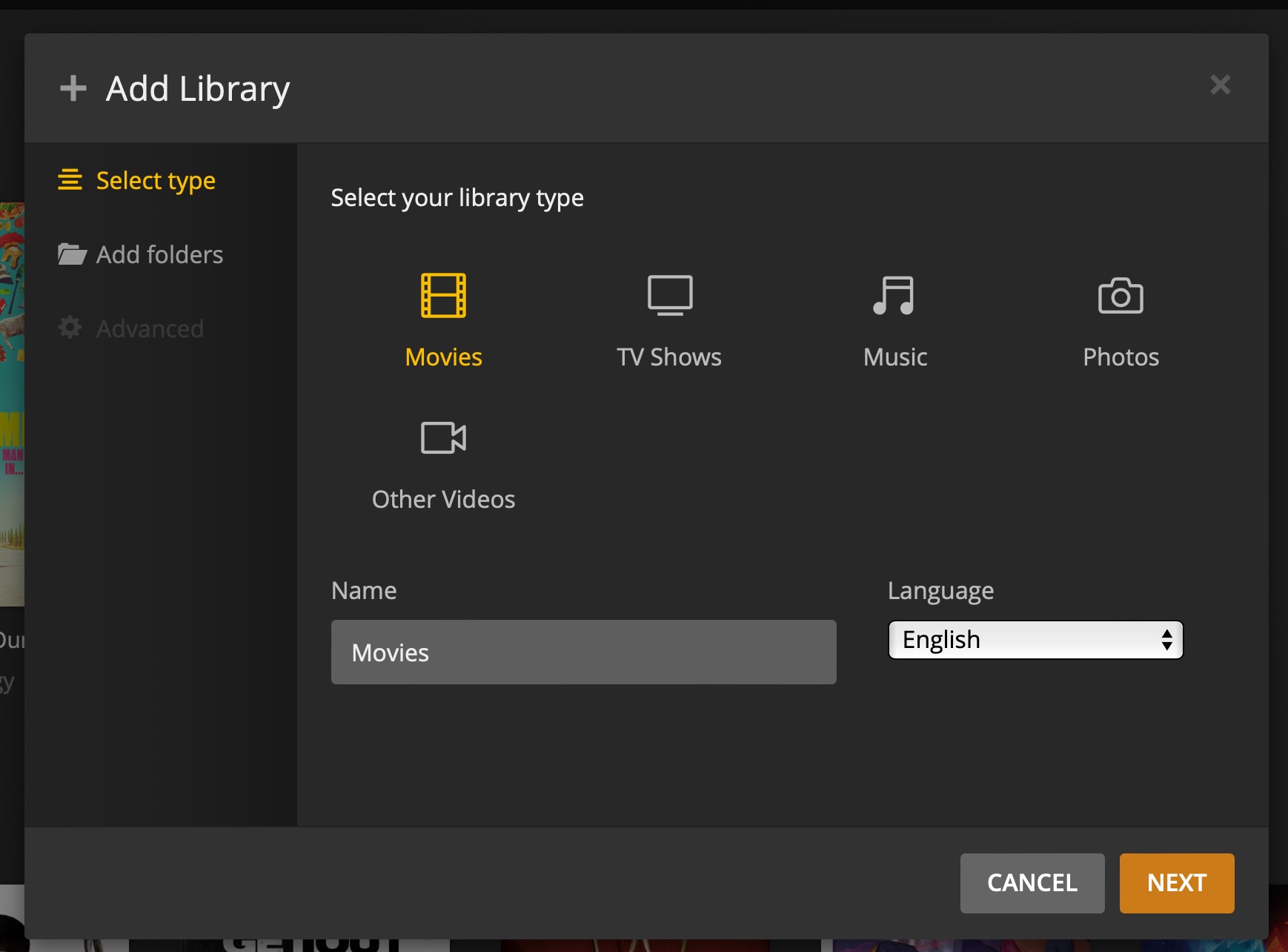The image size is (1288, 952).
Task: Click the folder icon beside Add folders
Action: pos(70,254)
